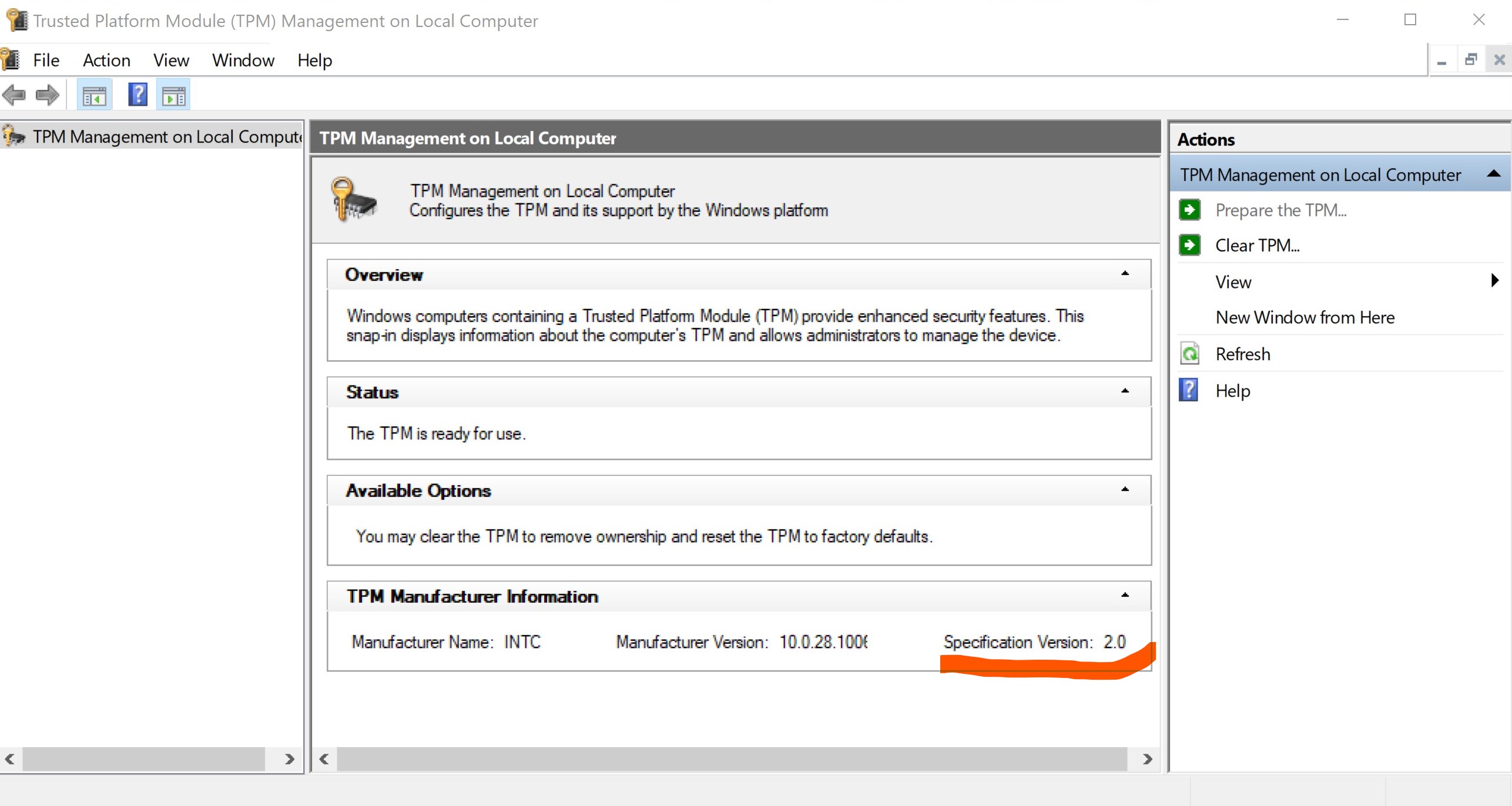Click the Refresh icon in Actions
The height and width of the screenshot is (806, 1512).
[x=1189, y=354]
